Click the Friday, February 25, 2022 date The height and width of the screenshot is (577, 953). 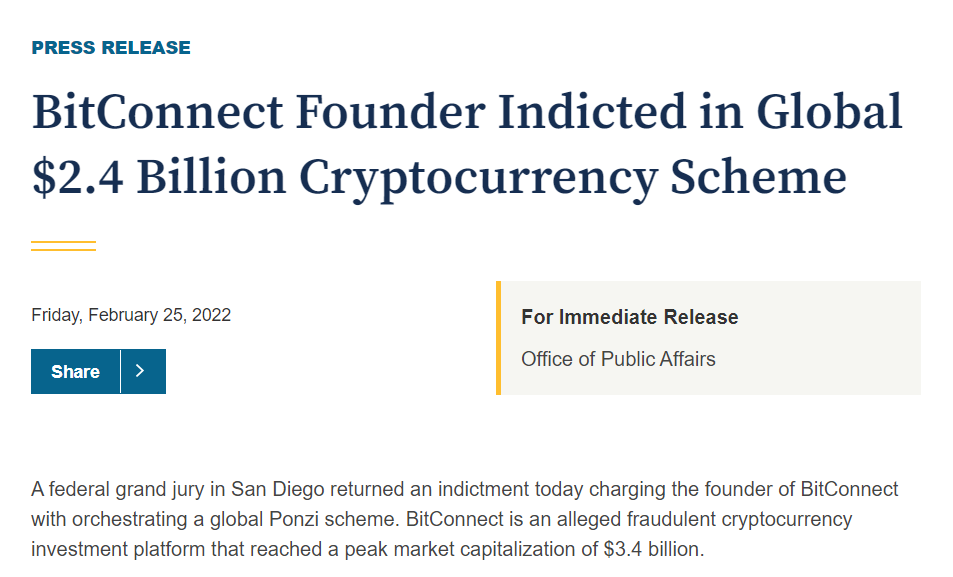[x=131, y=315]
